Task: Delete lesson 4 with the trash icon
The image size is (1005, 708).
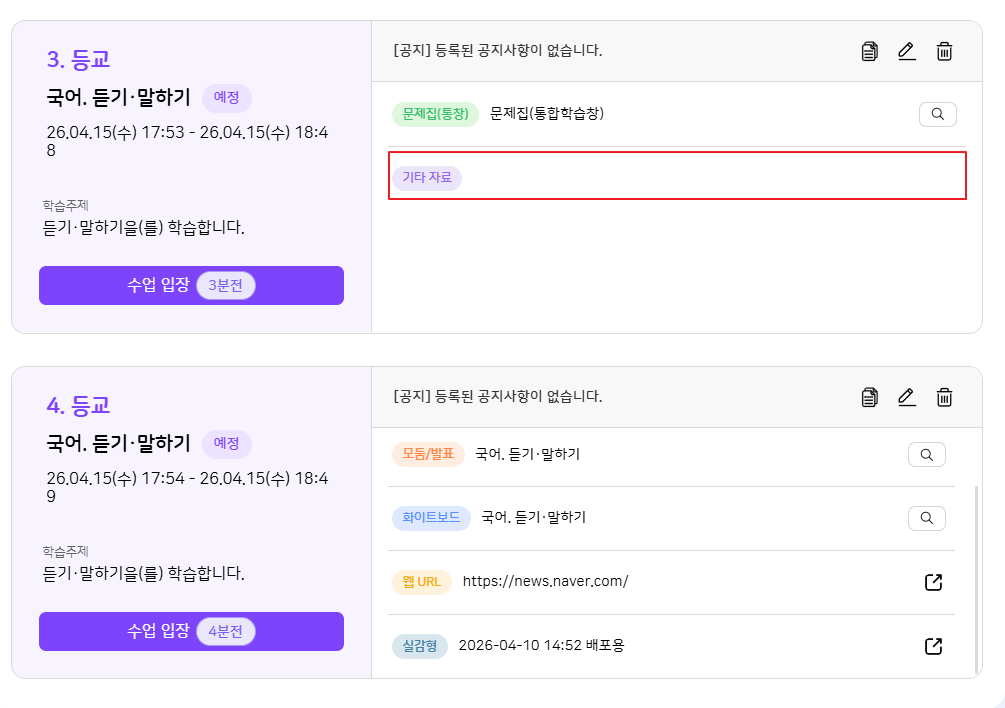Action: tap(944, 397)
